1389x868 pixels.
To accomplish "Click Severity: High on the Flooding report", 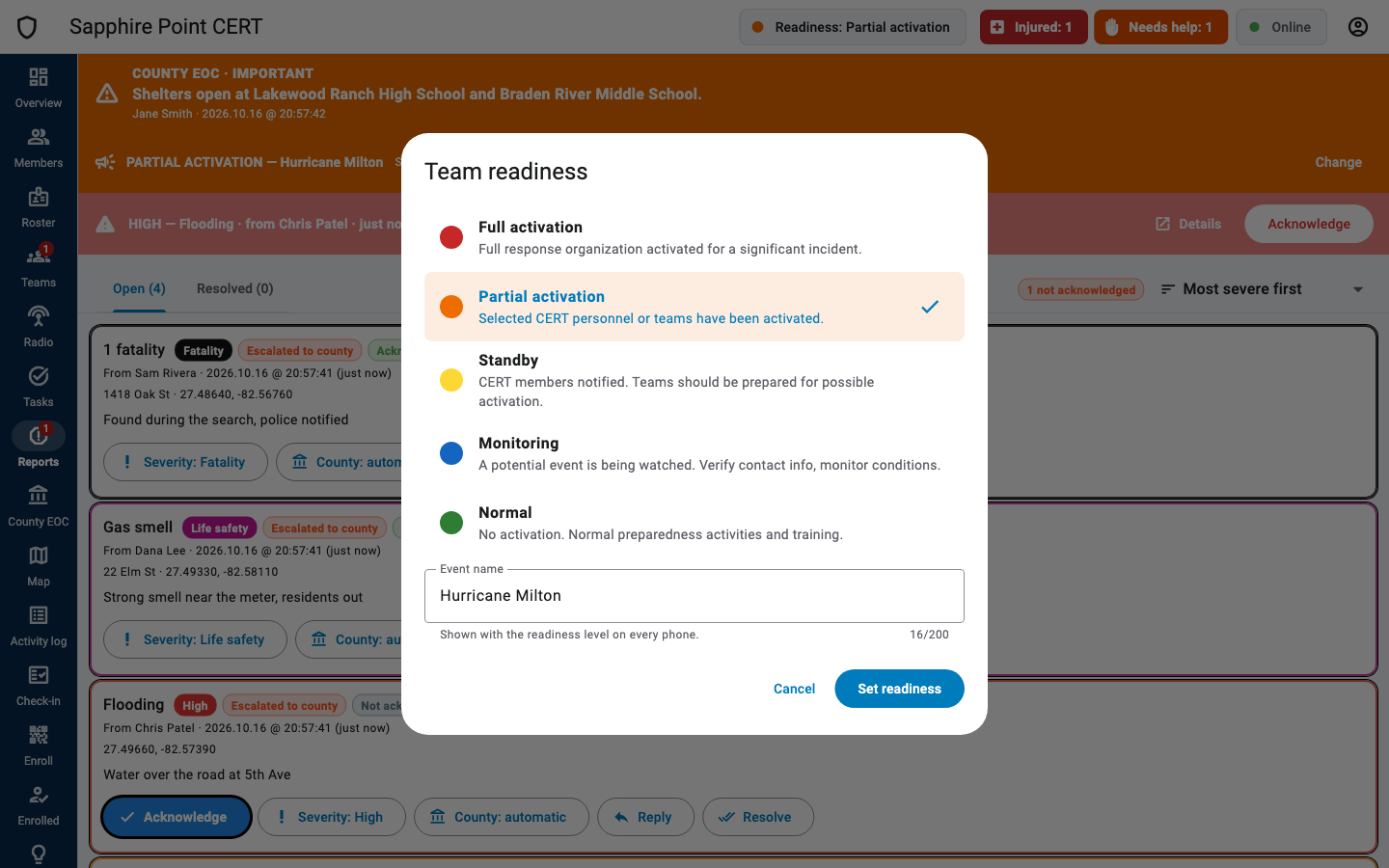I will point(332,817).
